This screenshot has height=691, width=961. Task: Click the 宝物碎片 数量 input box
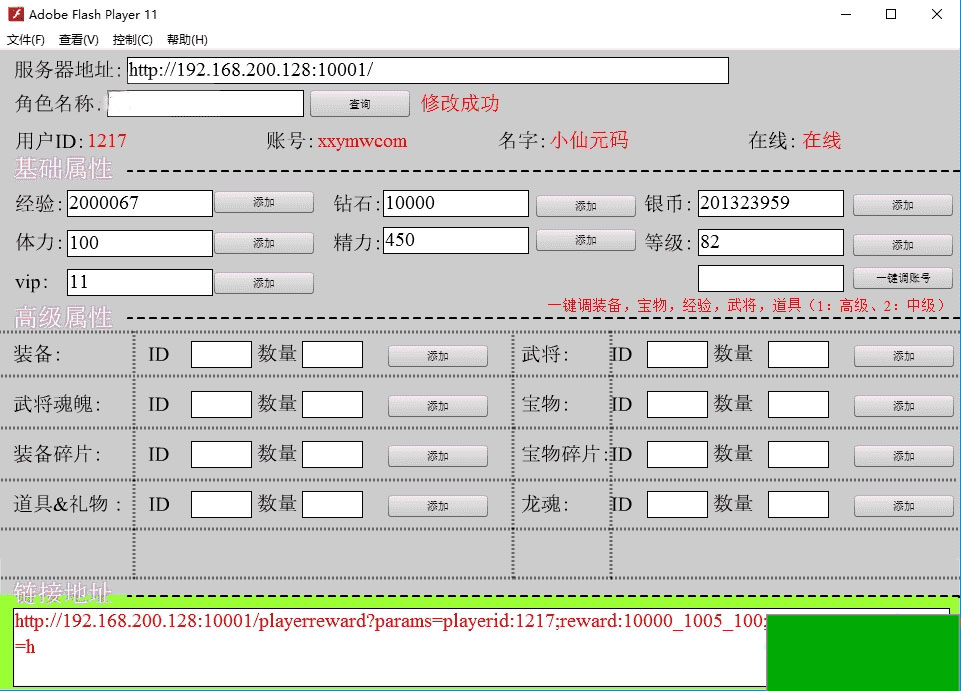(x=797, y=454)
